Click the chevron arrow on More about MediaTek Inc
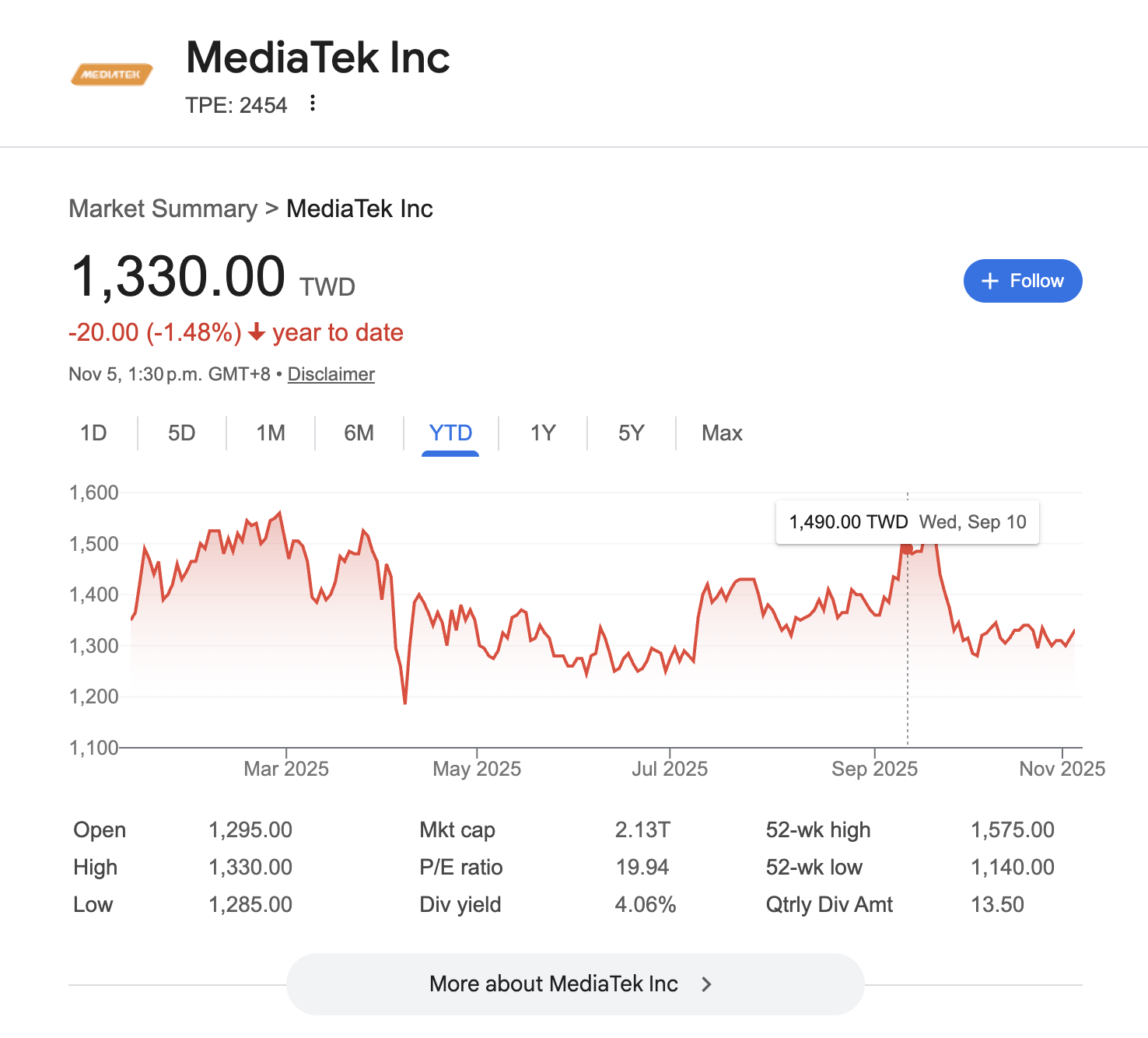The height and width of the screenshot is (1038, 1148). tap(705, 984)
